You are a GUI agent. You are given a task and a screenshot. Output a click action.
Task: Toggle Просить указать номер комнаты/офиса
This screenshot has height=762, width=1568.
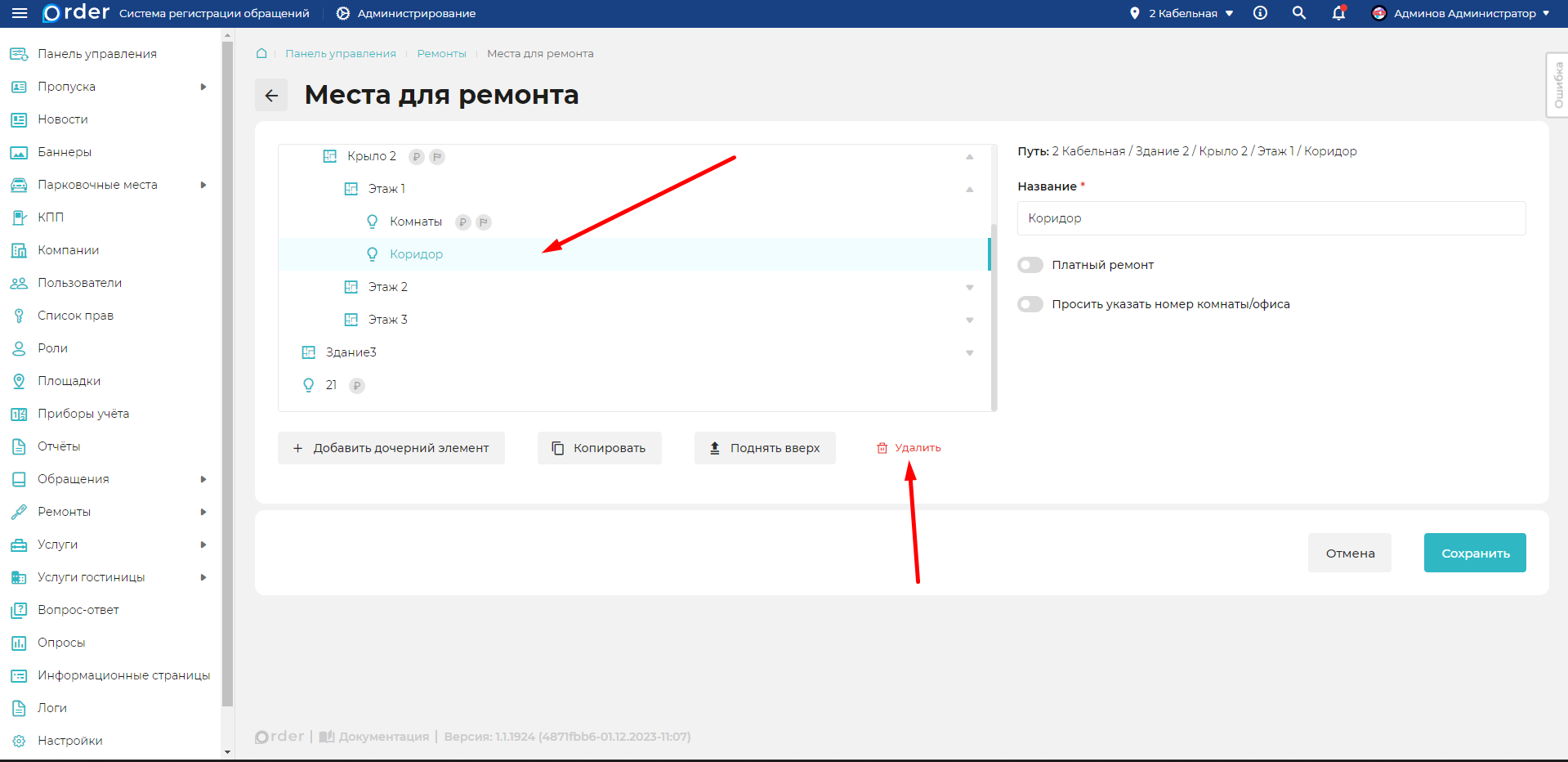[x=1030, y=304]
